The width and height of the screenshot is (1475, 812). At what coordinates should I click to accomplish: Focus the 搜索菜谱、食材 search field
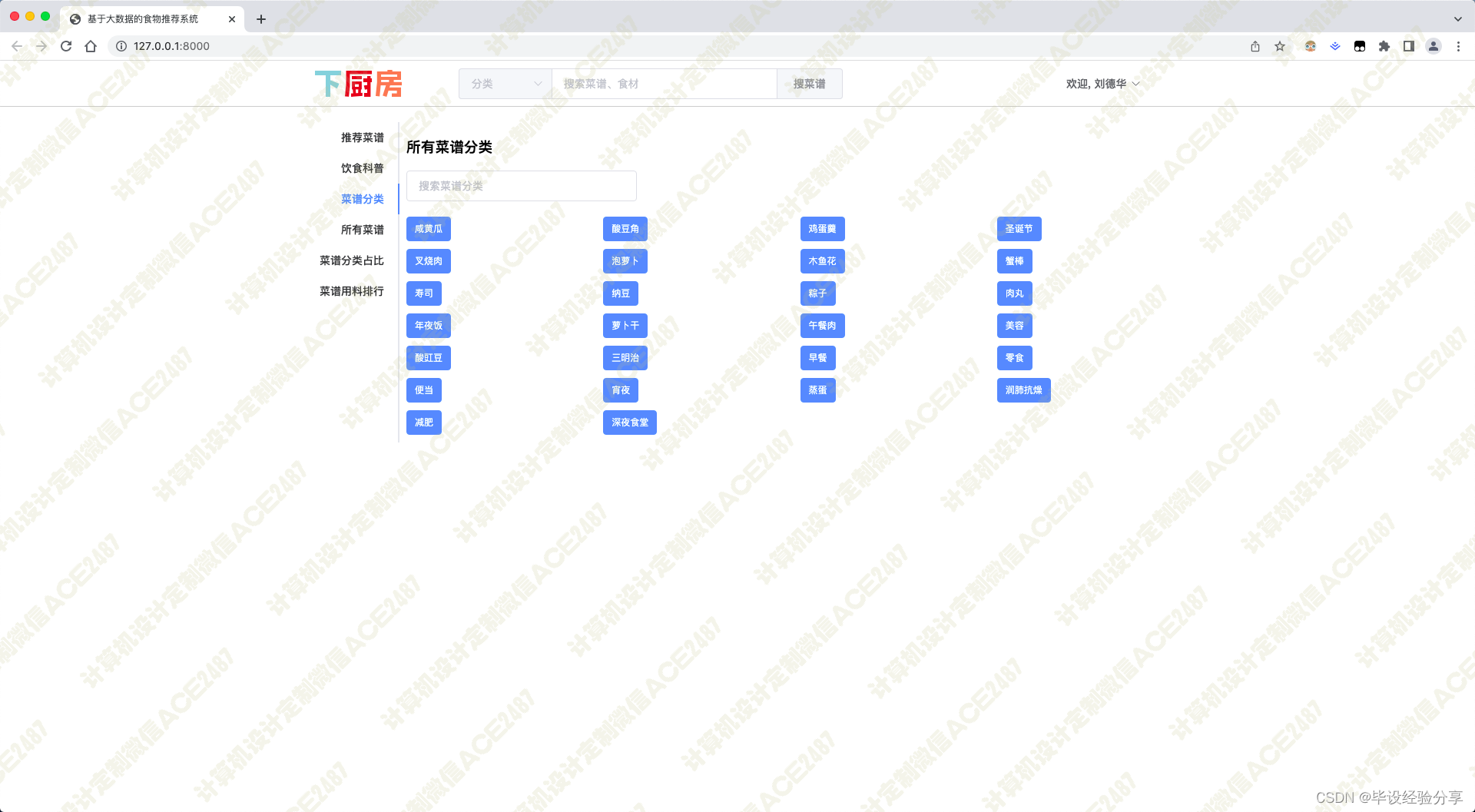[x=664, y=84]
